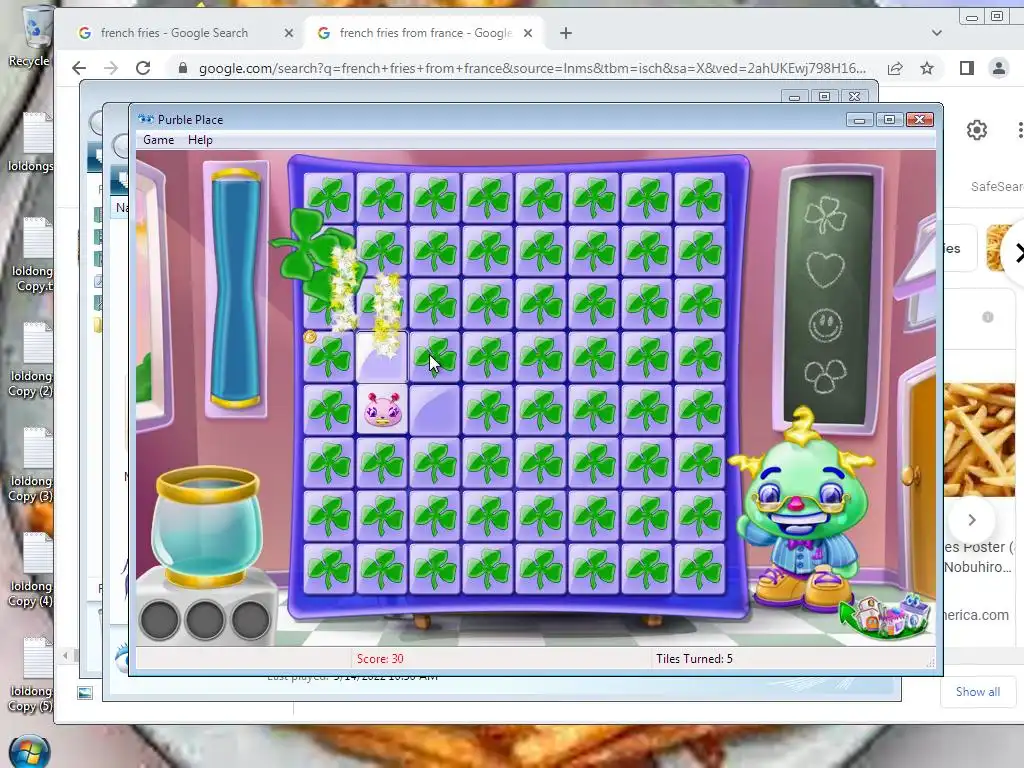Screen dimensions: 1024x768
Task: Select the loldong Copy (4) desktop file
Action: tap(31, 570)
